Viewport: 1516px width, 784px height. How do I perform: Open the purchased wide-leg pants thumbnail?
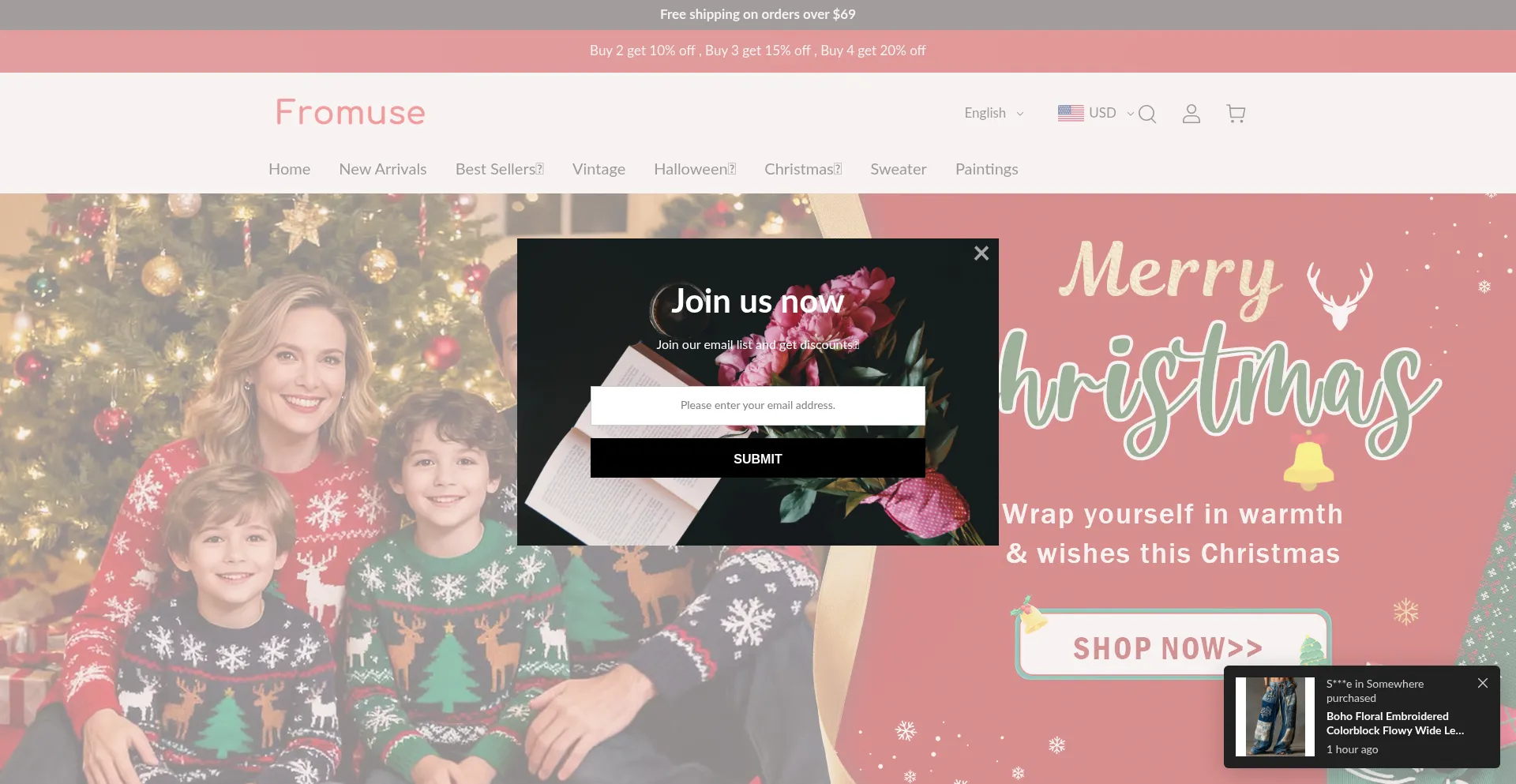pos(1275,717)
